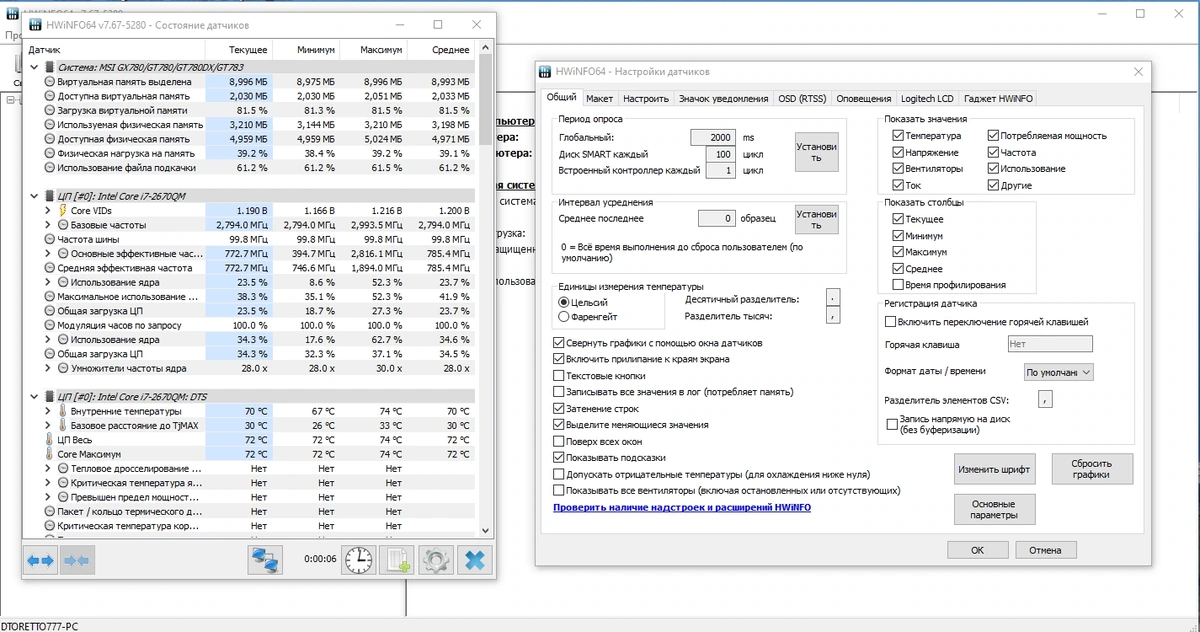
Task: Click thermometer icon of Внутренние температуры
Action: point(63,411)
